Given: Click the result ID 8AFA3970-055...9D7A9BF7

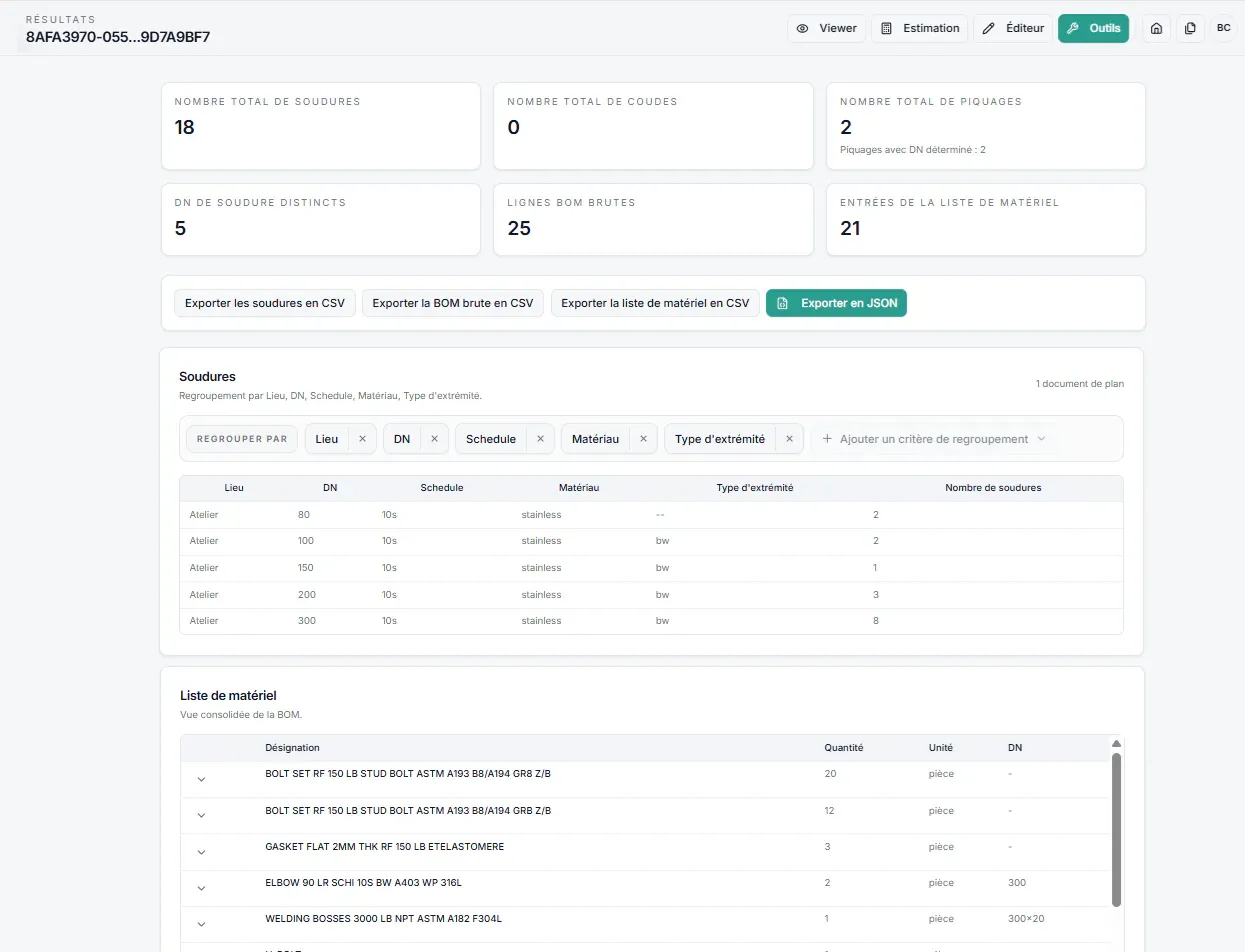Looking at the screenshot, I should (x=118, y=37).
